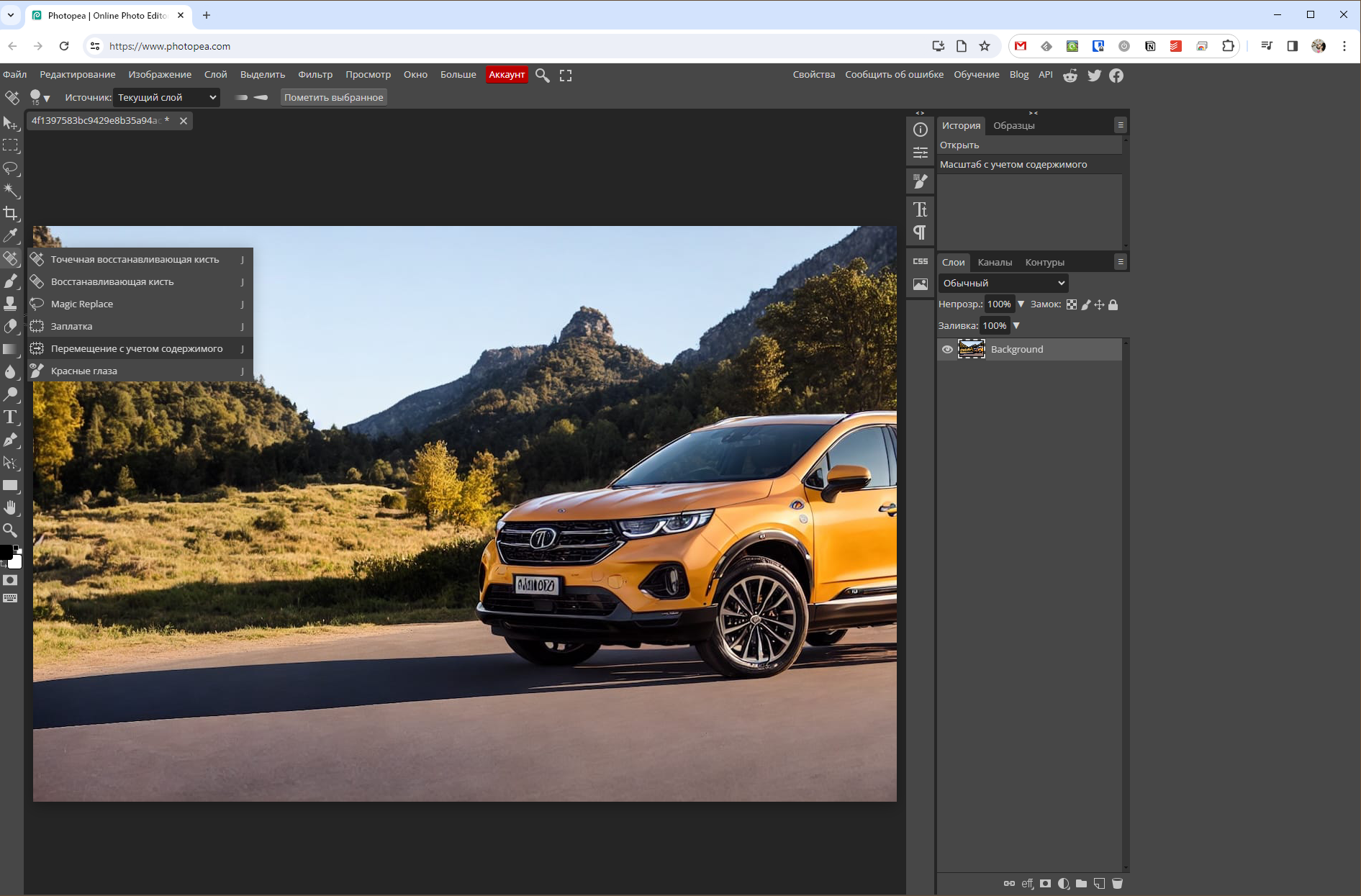Open the Layers panel options menu
The height and width of the screenshot is (896, 1361).
coord(1121,262)
